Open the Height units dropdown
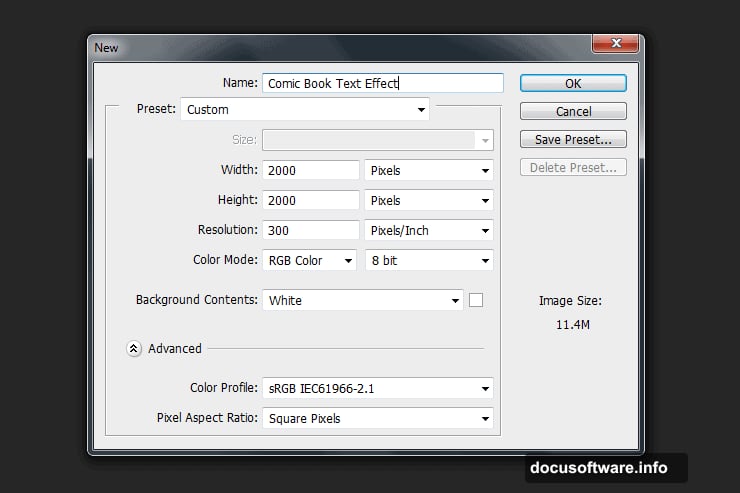The height and width of the screenshot is (493, 740). [429, 201]
